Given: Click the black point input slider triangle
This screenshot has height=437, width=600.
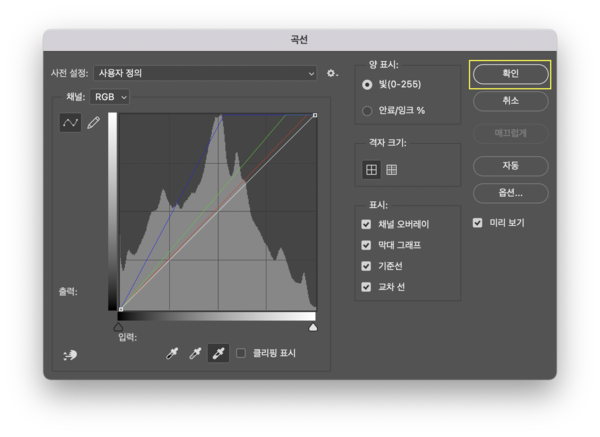Looking at the screenshot, I should [x=118, y=327].
